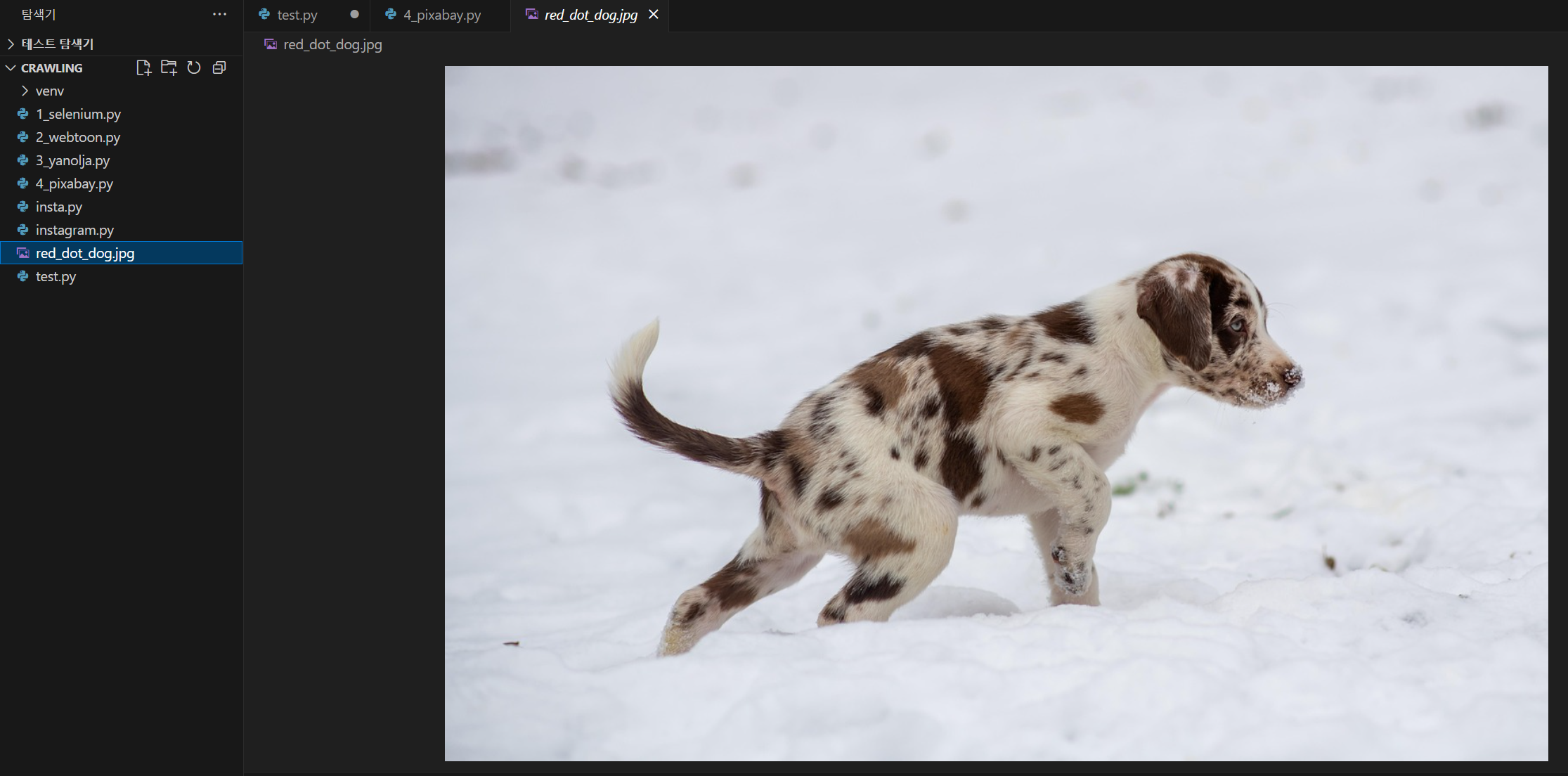Switch to the test.py editor tab
1568x776 pixels.
tap(297, 15)
